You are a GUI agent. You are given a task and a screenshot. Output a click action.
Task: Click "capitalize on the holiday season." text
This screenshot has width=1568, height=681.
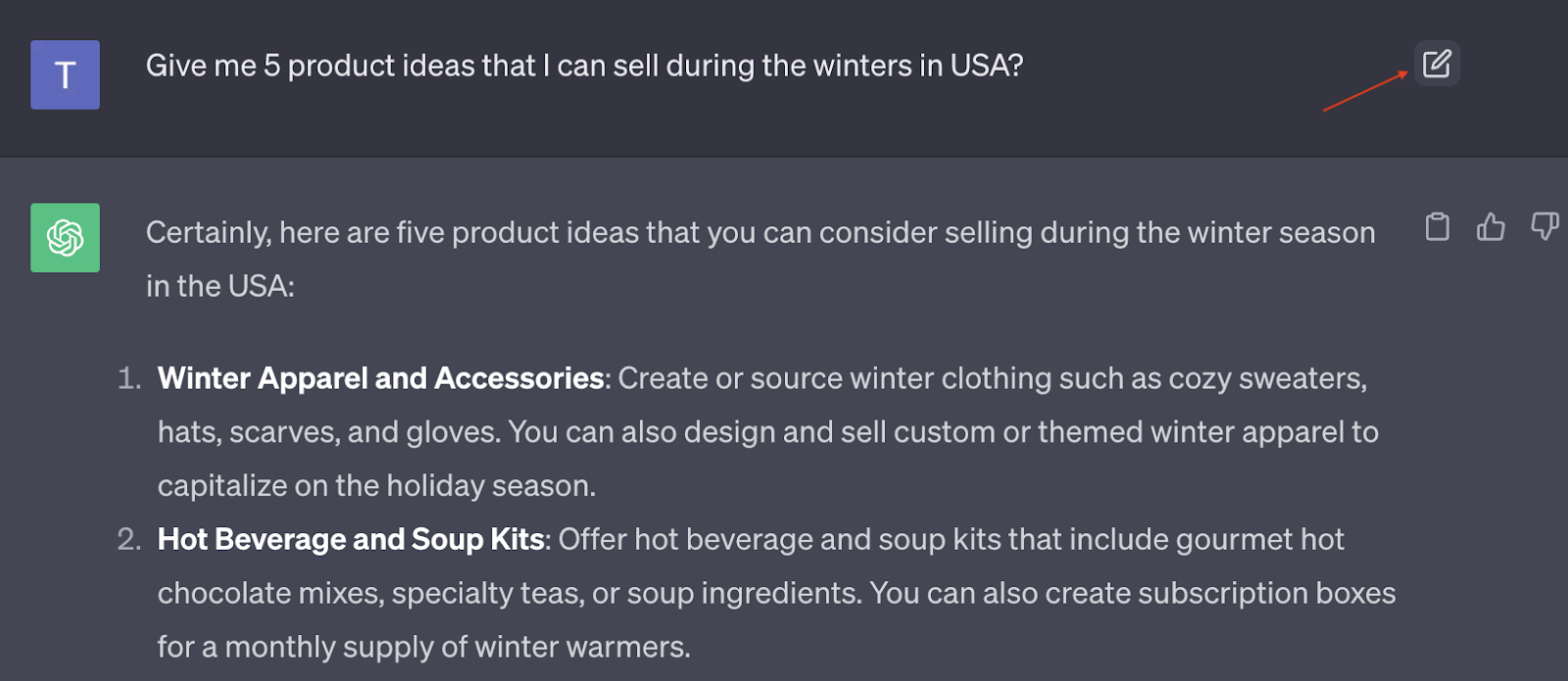click(x=376, y=486)
